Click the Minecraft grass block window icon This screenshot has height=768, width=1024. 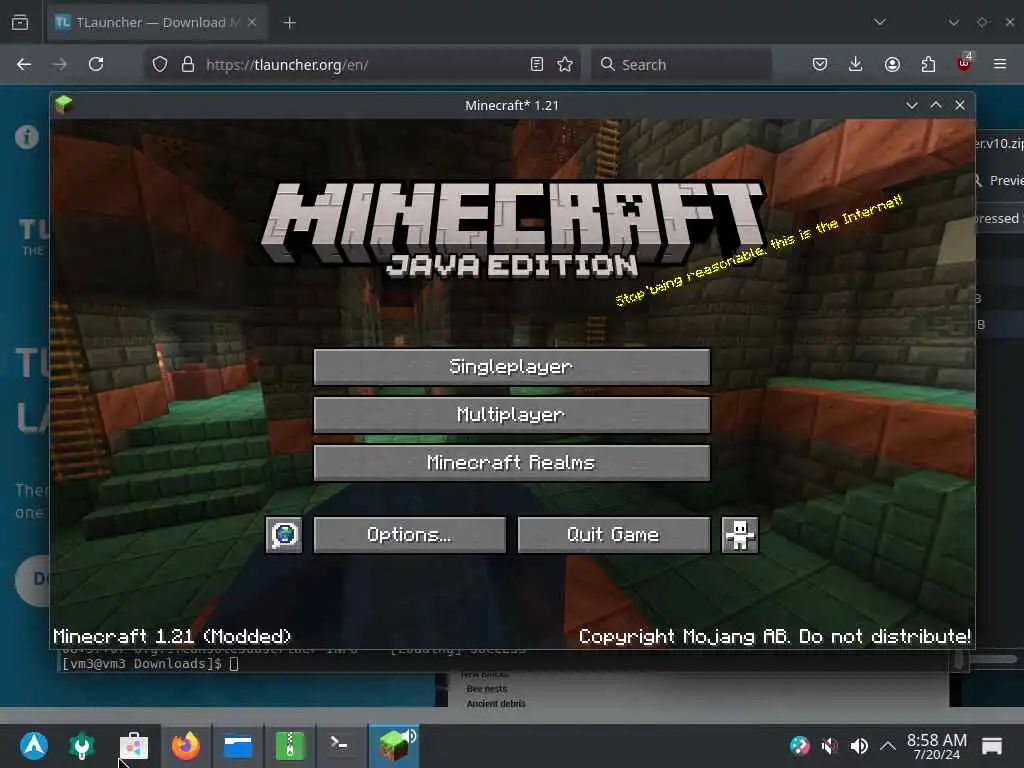[63, 104]
